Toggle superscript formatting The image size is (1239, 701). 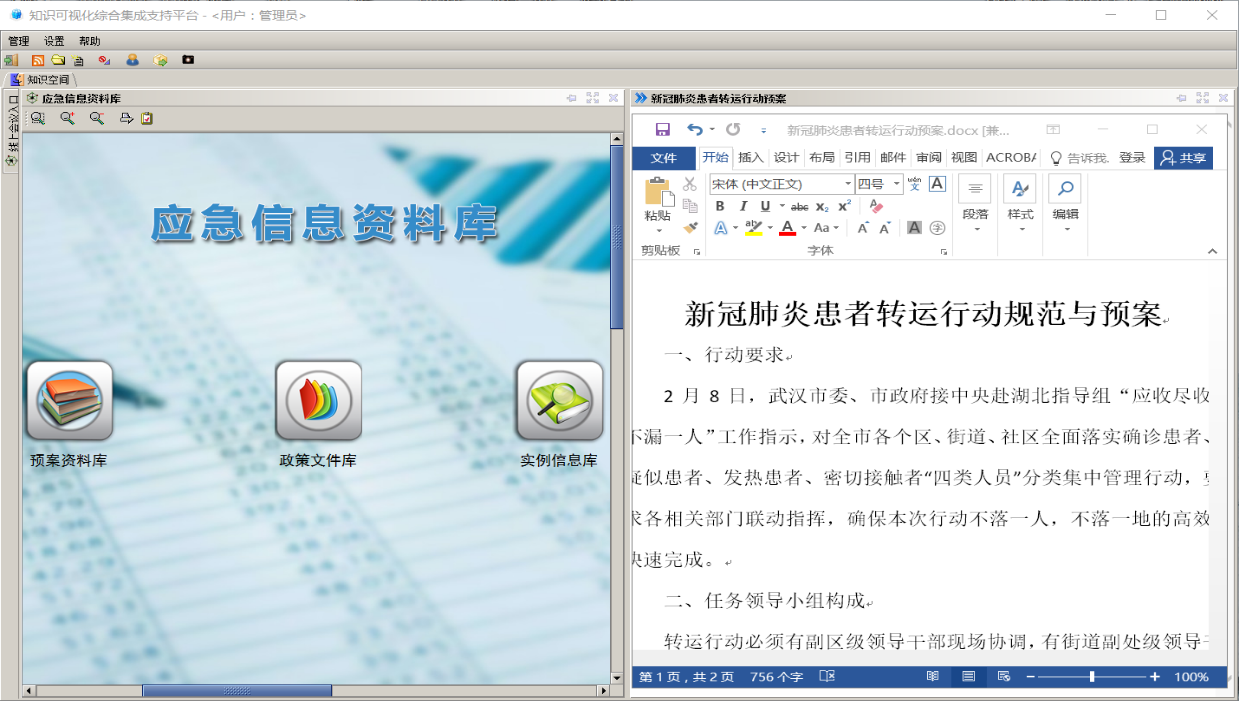pos(845,206)
